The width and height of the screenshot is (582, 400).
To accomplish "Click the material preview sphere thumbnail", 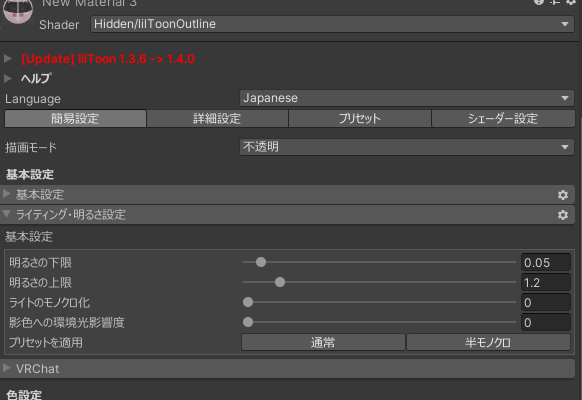I will [17, 11].
